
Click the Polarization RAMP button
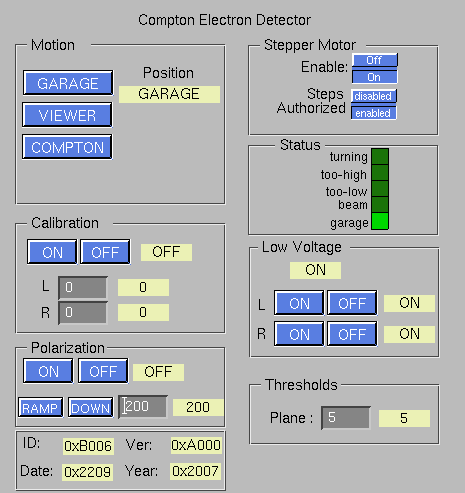pos(40,407)
